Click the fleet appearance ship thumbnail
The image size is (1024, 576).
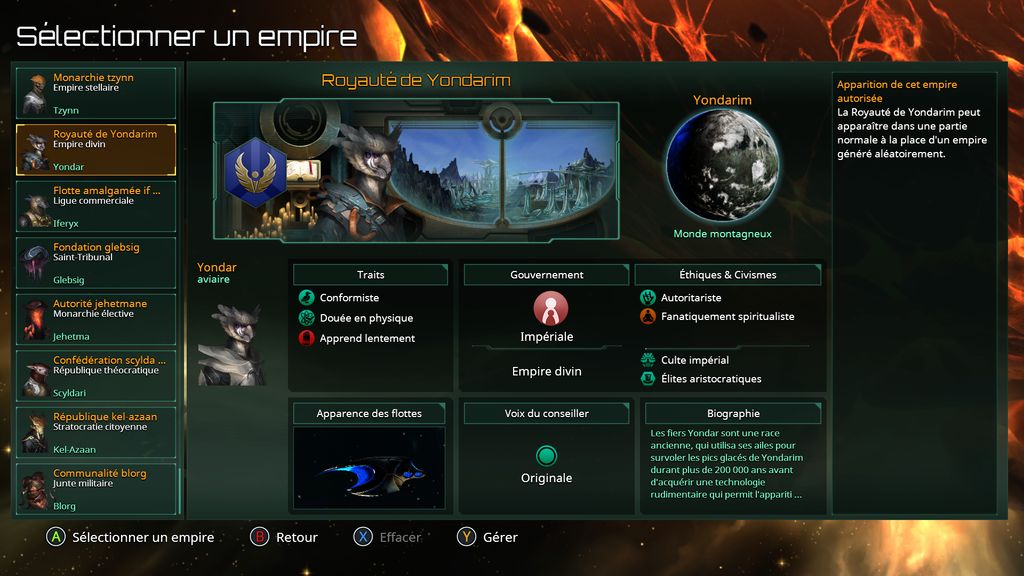369,468
